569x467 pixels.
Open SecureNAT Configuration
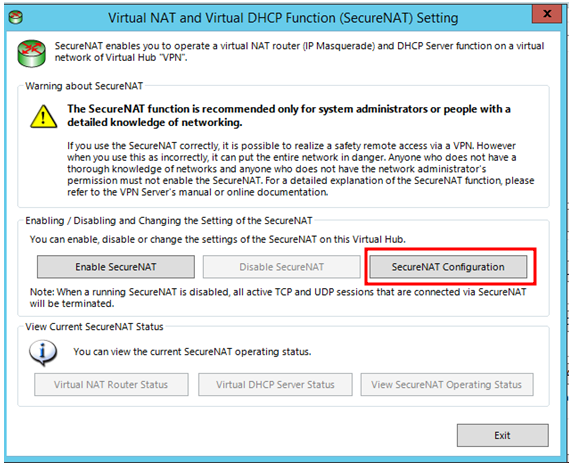click(448, 267)
